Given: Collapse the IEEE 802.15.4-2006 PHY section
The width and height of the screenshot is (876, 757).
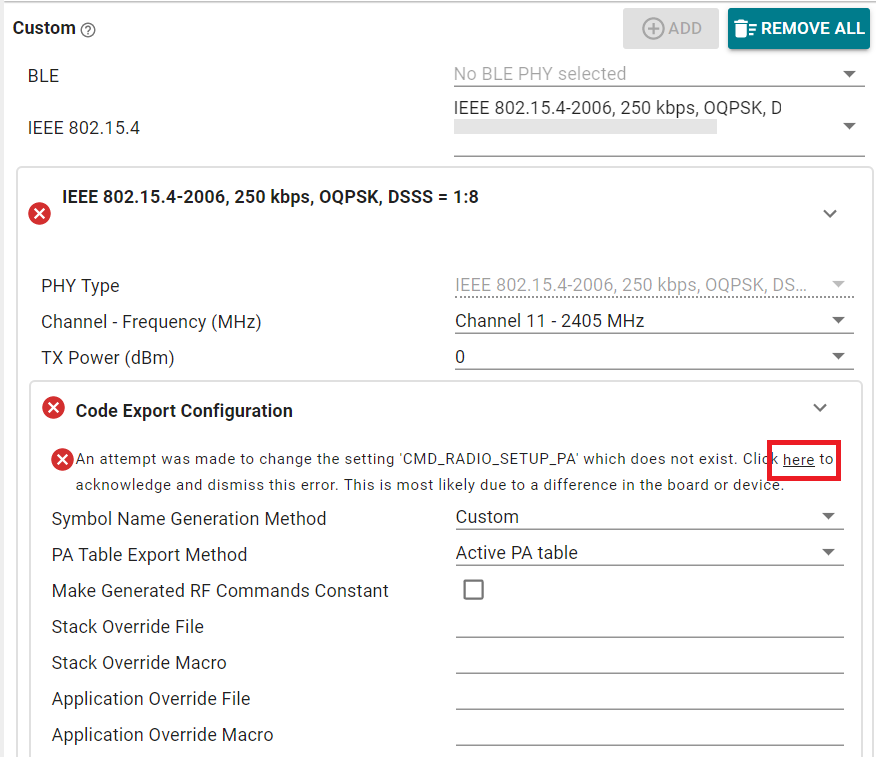Looking at the screenshot, I should 830,214.
